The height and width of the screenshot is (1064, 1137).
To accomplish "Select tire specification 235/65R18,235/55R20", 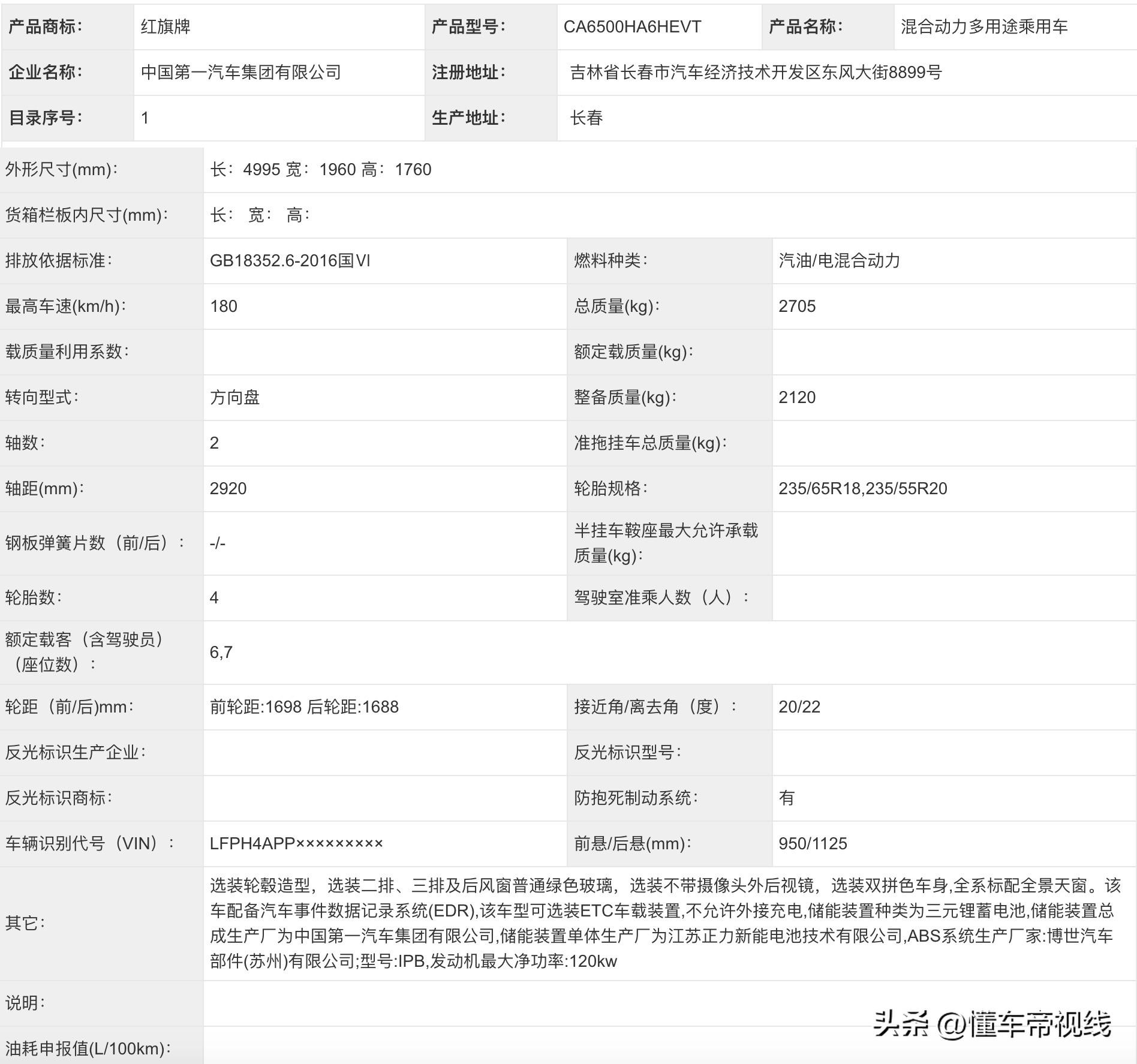I will click(863, 488).
